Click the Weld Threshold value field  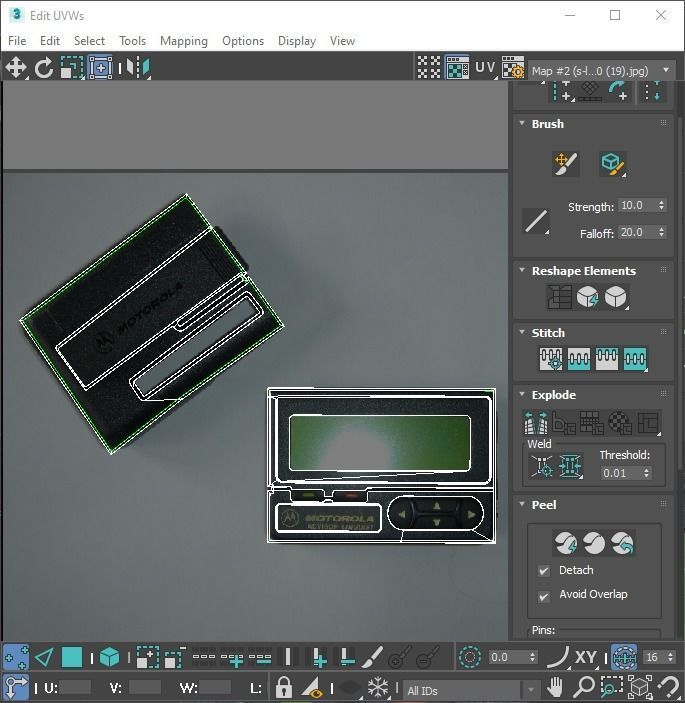pos(622,473)
